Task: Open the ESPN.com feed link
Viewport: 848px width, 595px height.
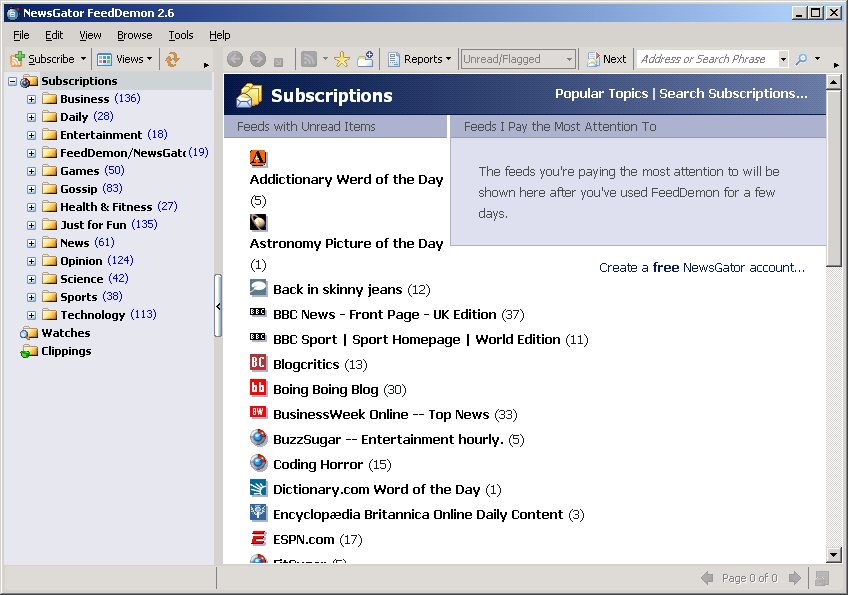Action: (303, 539)
